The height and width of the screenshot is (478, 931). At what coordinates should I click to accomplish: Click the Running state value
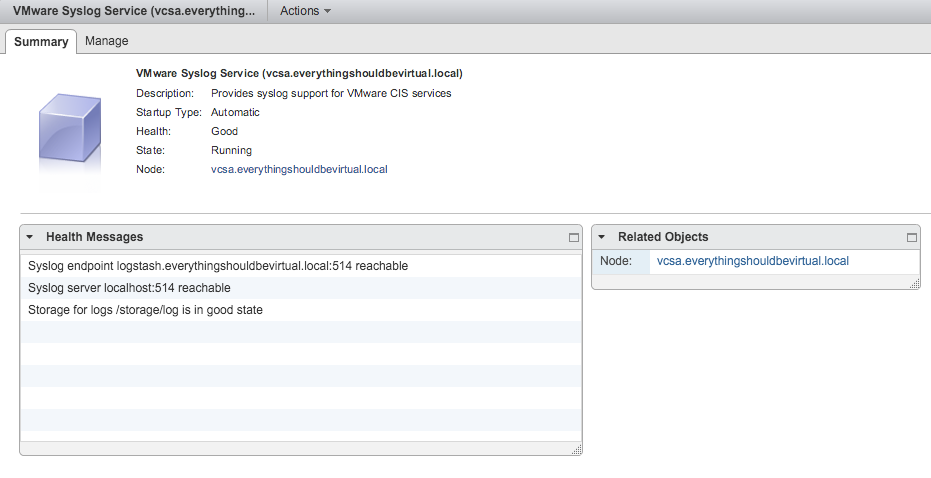pos(231,151)
